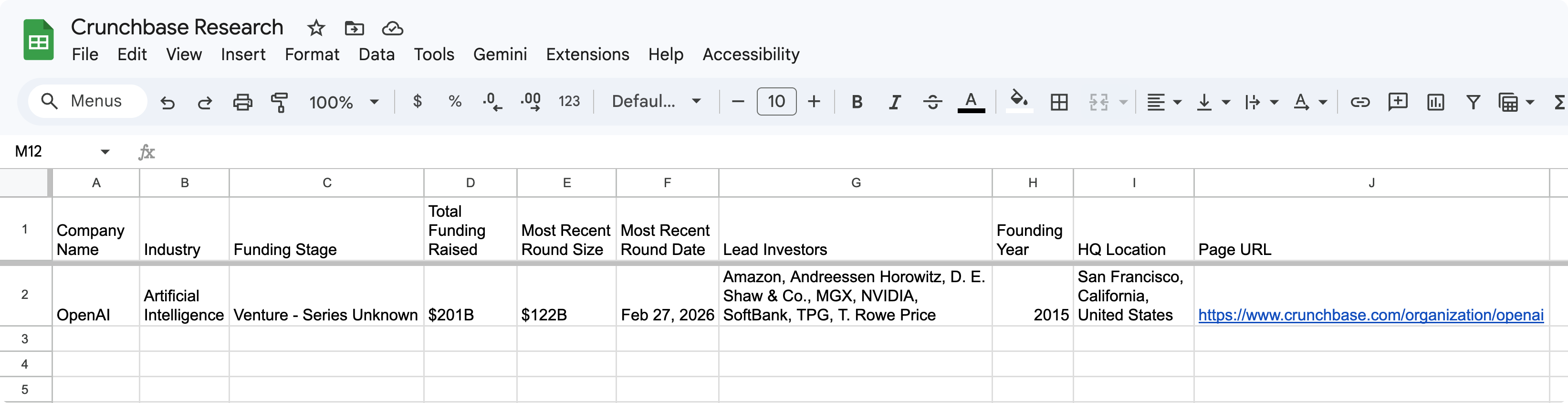Open the OpenAI Crunchbase URL link

[x=1370, y=315]
